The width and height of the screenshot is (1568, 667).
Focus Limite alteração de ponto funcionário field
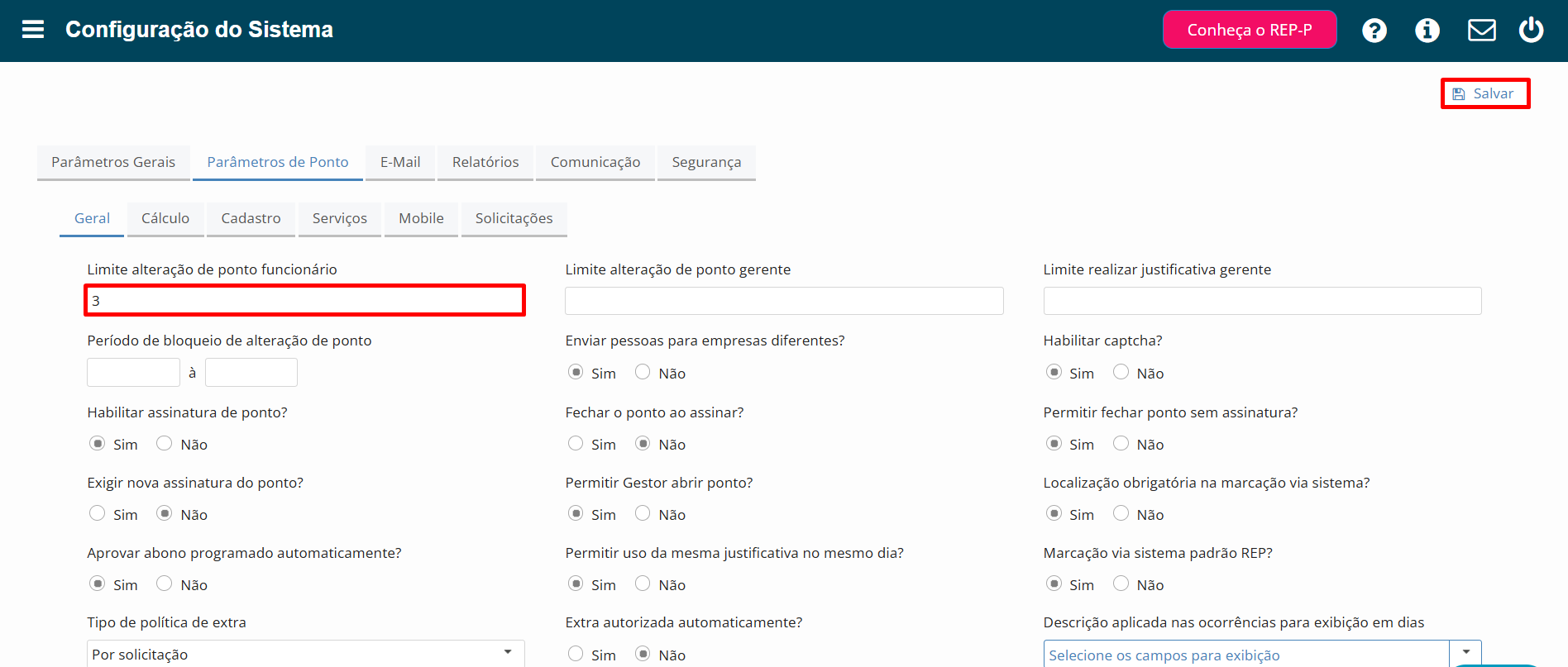click(x=305, y=300)
